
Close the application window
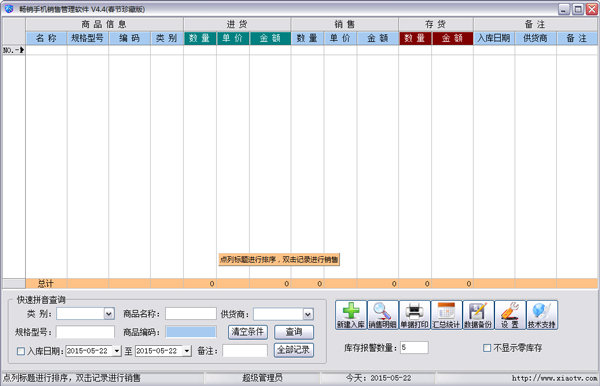[x=592, y=9]
